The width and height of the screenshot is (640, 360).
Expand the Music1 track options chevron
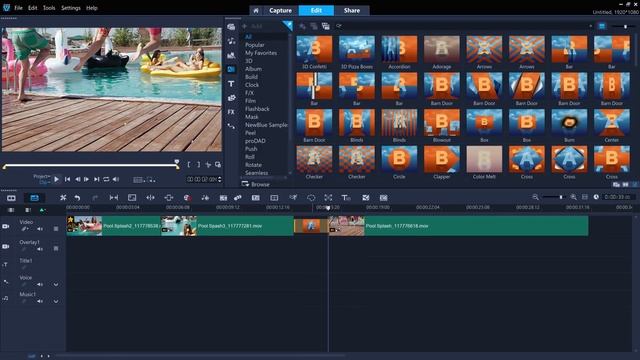tap(56, 301)
